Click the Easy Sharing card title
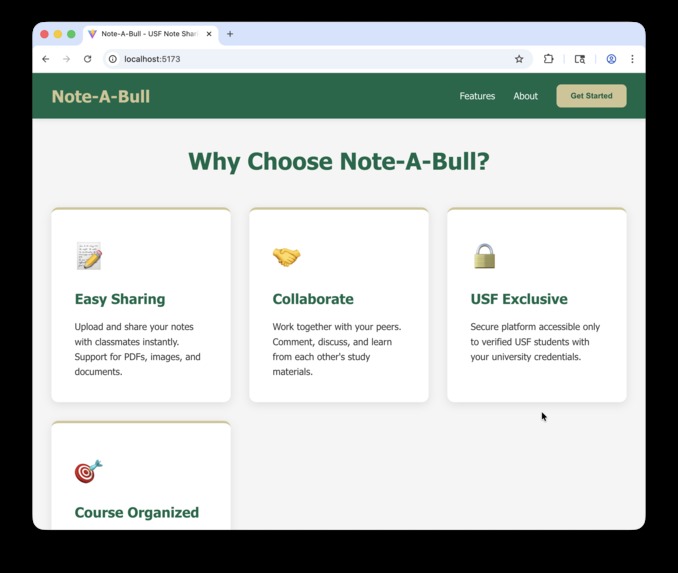678x573 pixels. (120, 299)
